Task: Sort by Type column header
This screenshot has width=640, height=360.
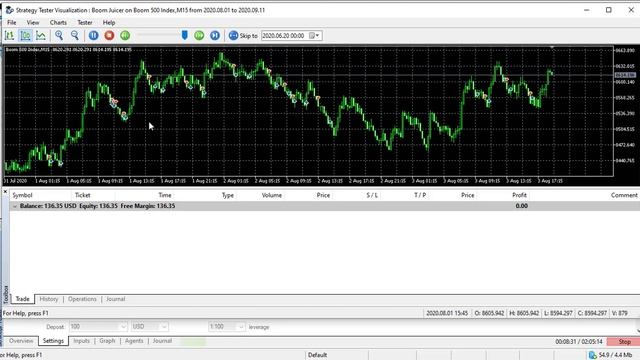Action: 228,195
